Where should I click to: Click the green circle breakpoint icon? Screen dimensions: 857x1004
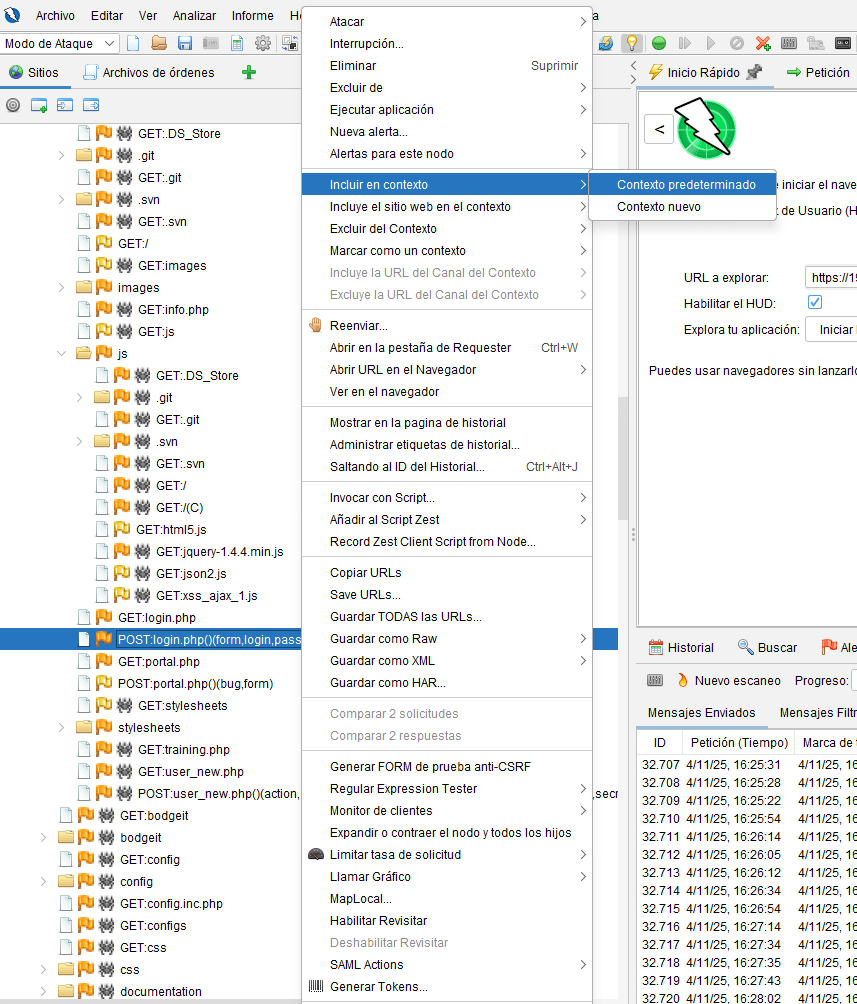659,43
